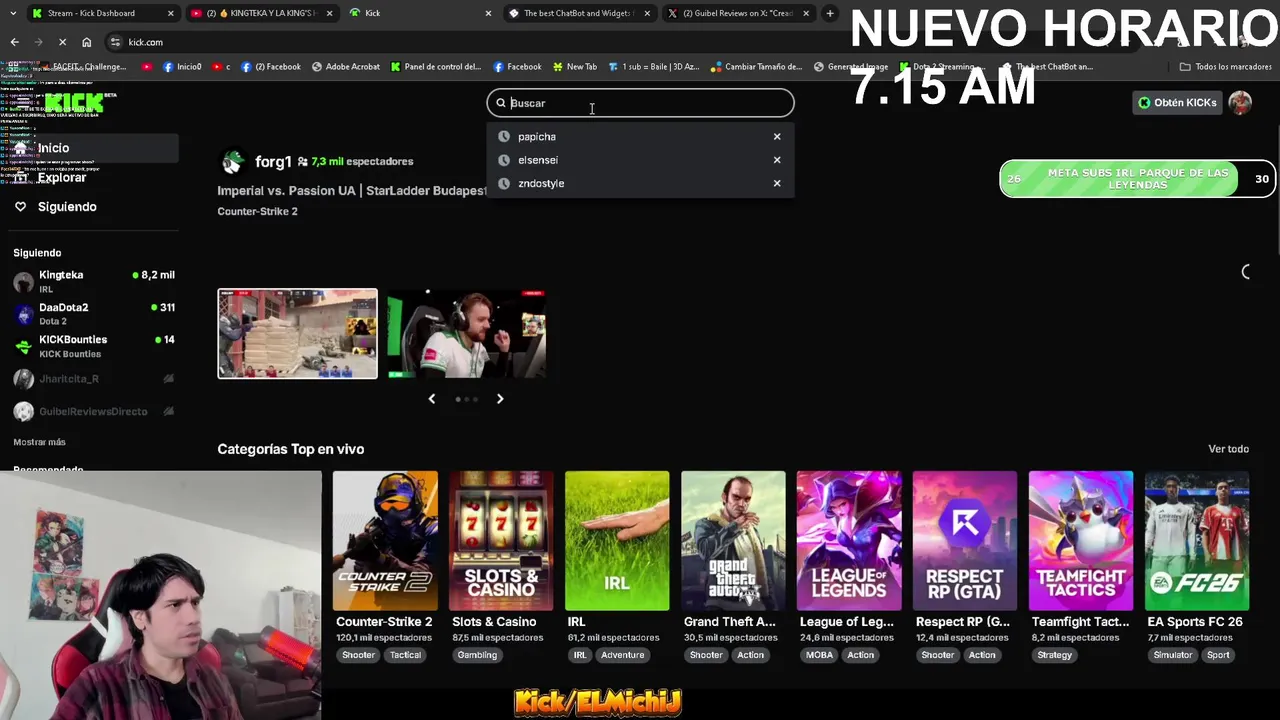
Task: Remove zndostyle from recent searches
Action: (x=777, y=184)
